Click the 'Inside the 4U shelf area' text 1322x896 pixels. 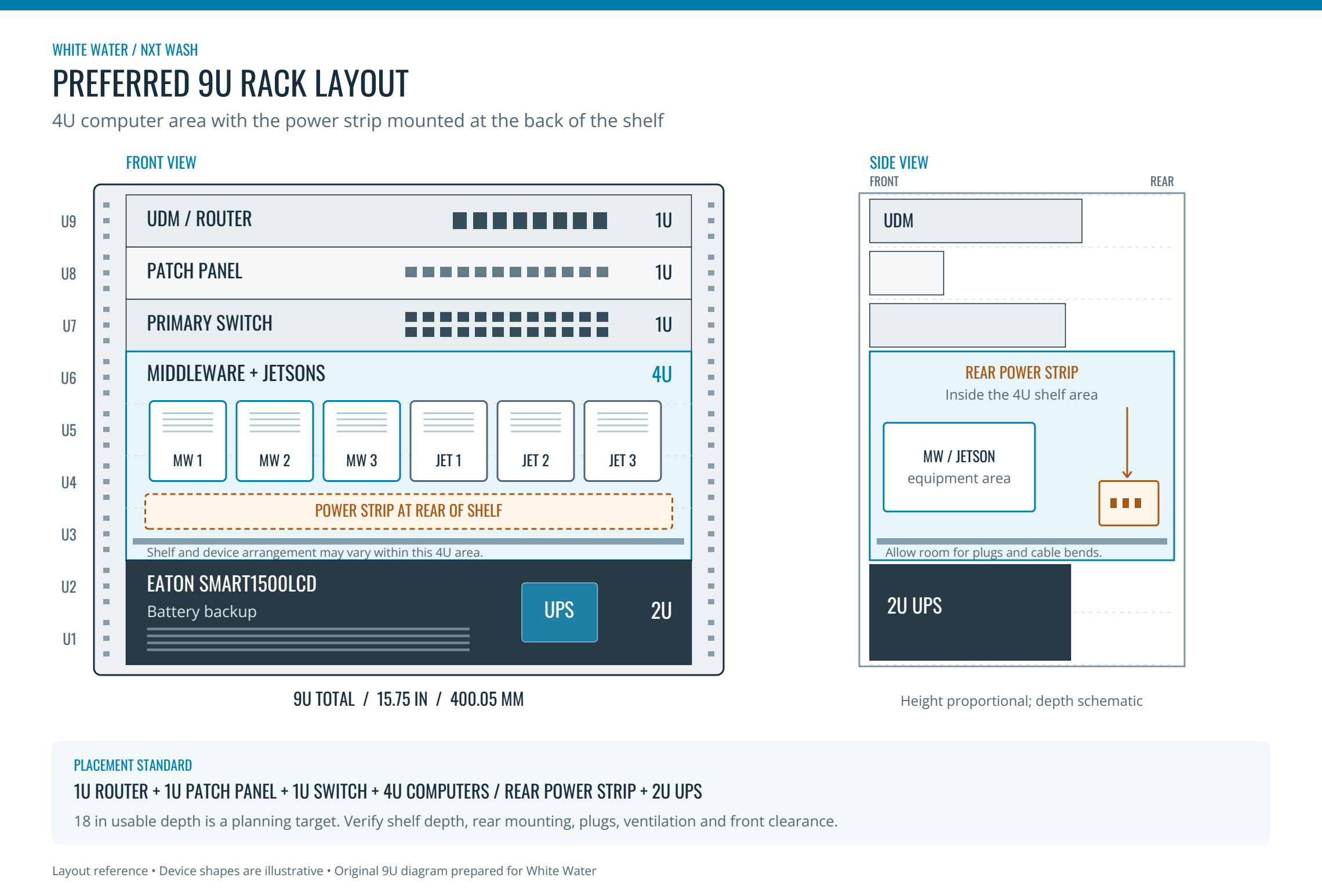(x=1022, y=395)
